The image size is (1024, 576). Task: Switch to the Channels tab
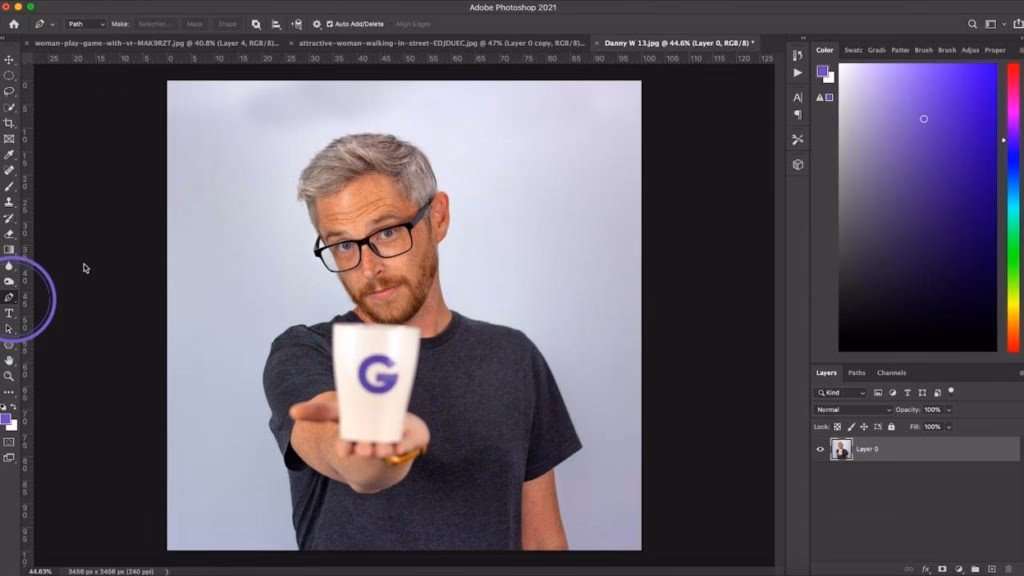pyautogui.click(x=891, y=373)
